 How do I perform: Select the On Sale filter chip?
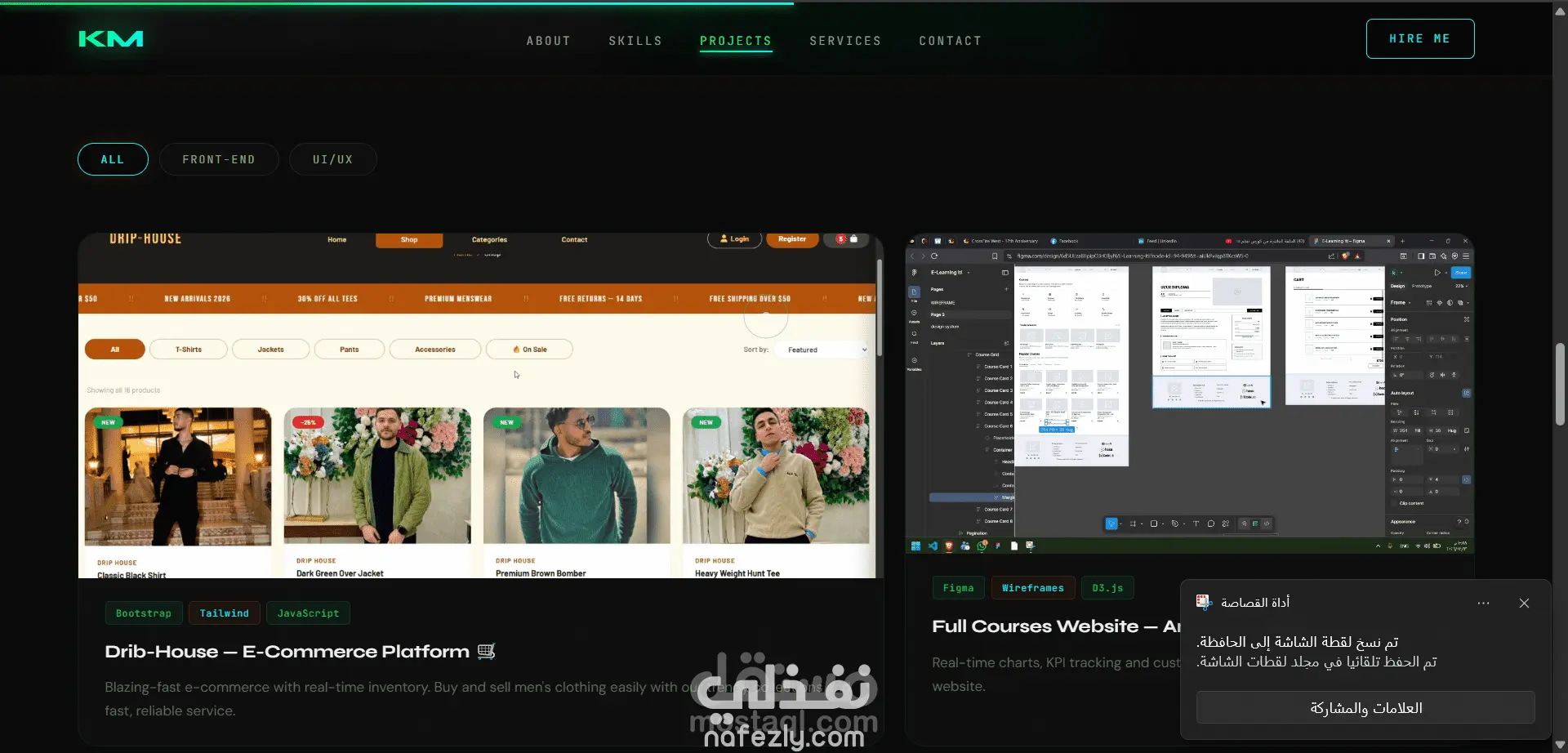tap(529, 350)
